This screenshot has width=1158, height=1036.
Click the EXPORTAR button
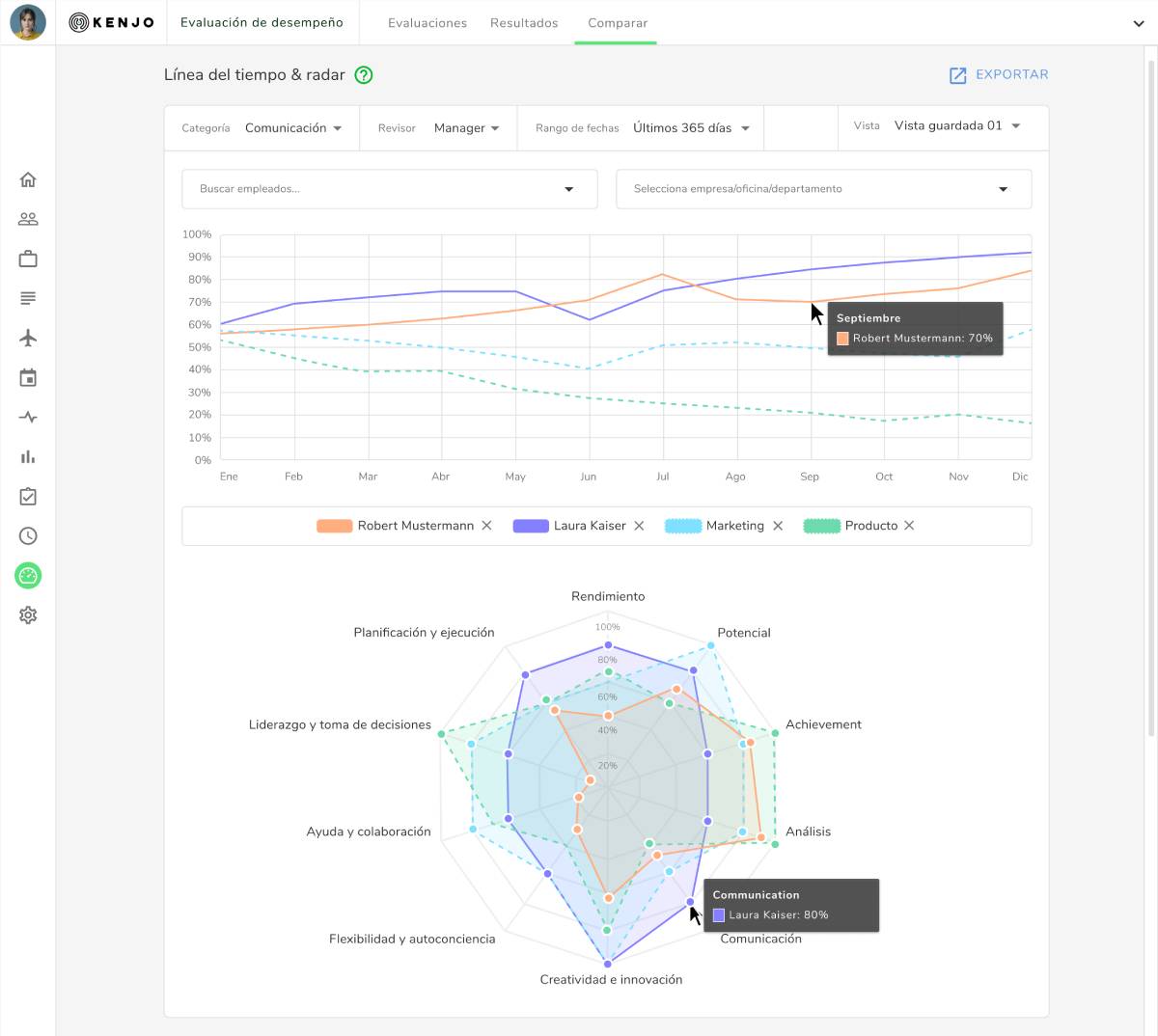tap(999, 75)
